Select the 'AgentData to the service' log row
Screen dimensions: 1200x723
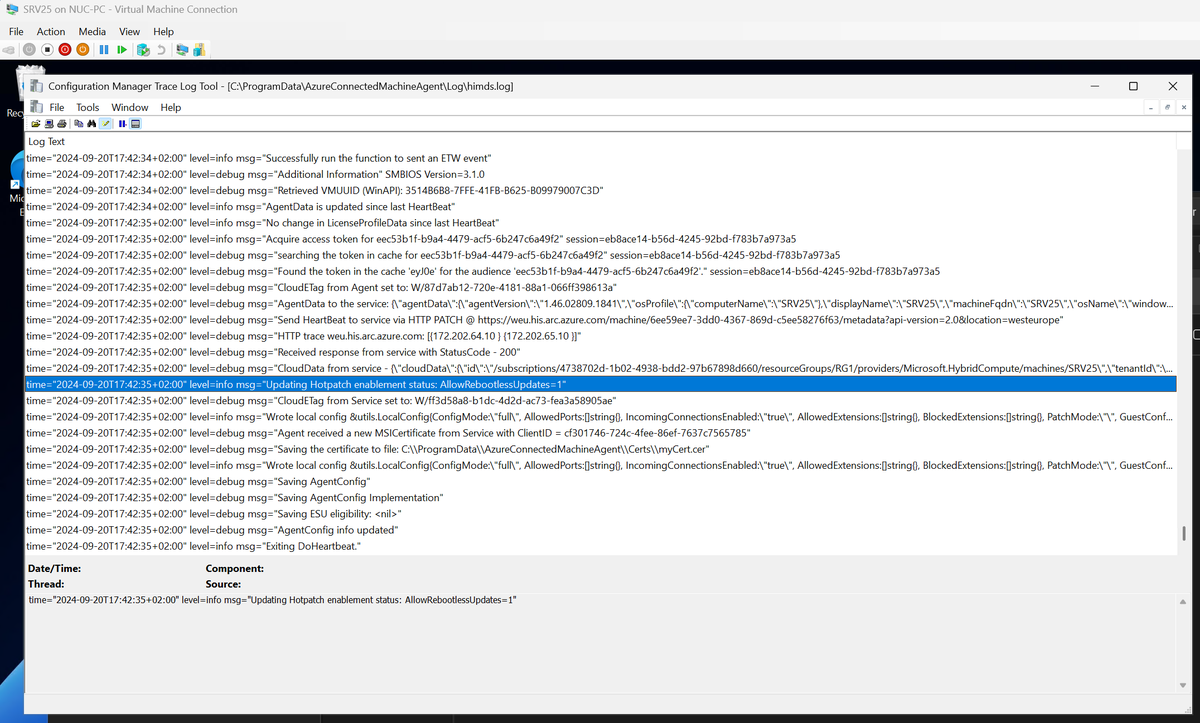click(x=600, y=303)
